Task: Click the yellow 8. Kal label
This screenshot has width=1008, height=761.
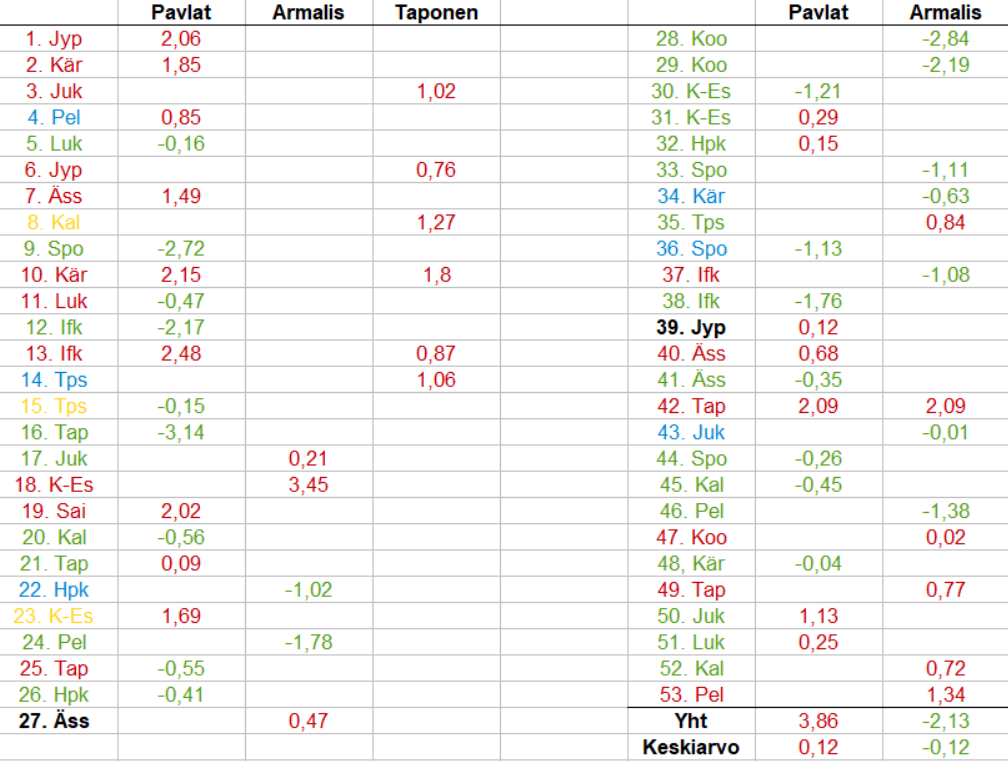Action: coord(54,222)
